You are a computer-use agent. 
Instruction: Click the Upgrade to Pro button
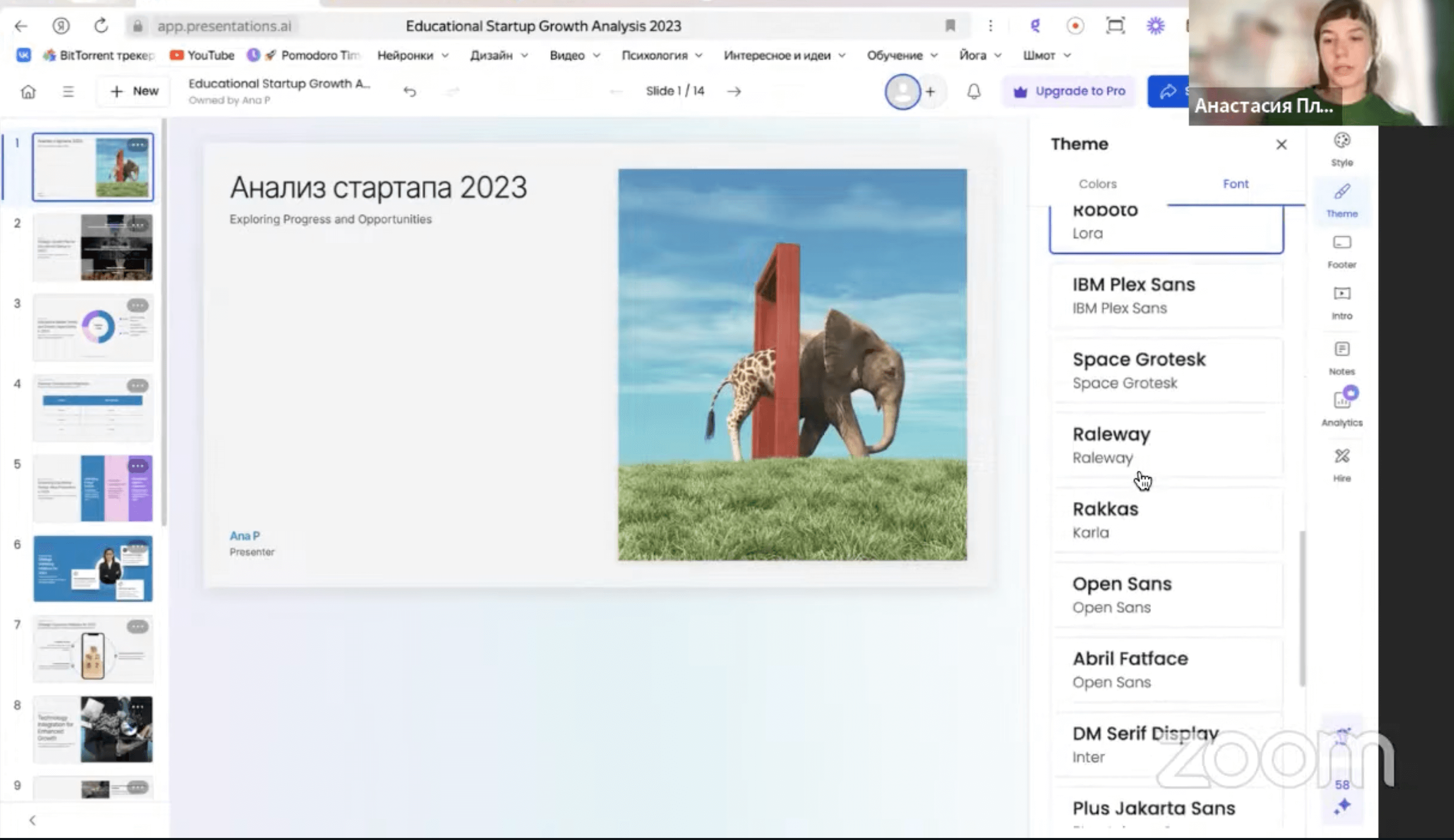point(1069,91)
